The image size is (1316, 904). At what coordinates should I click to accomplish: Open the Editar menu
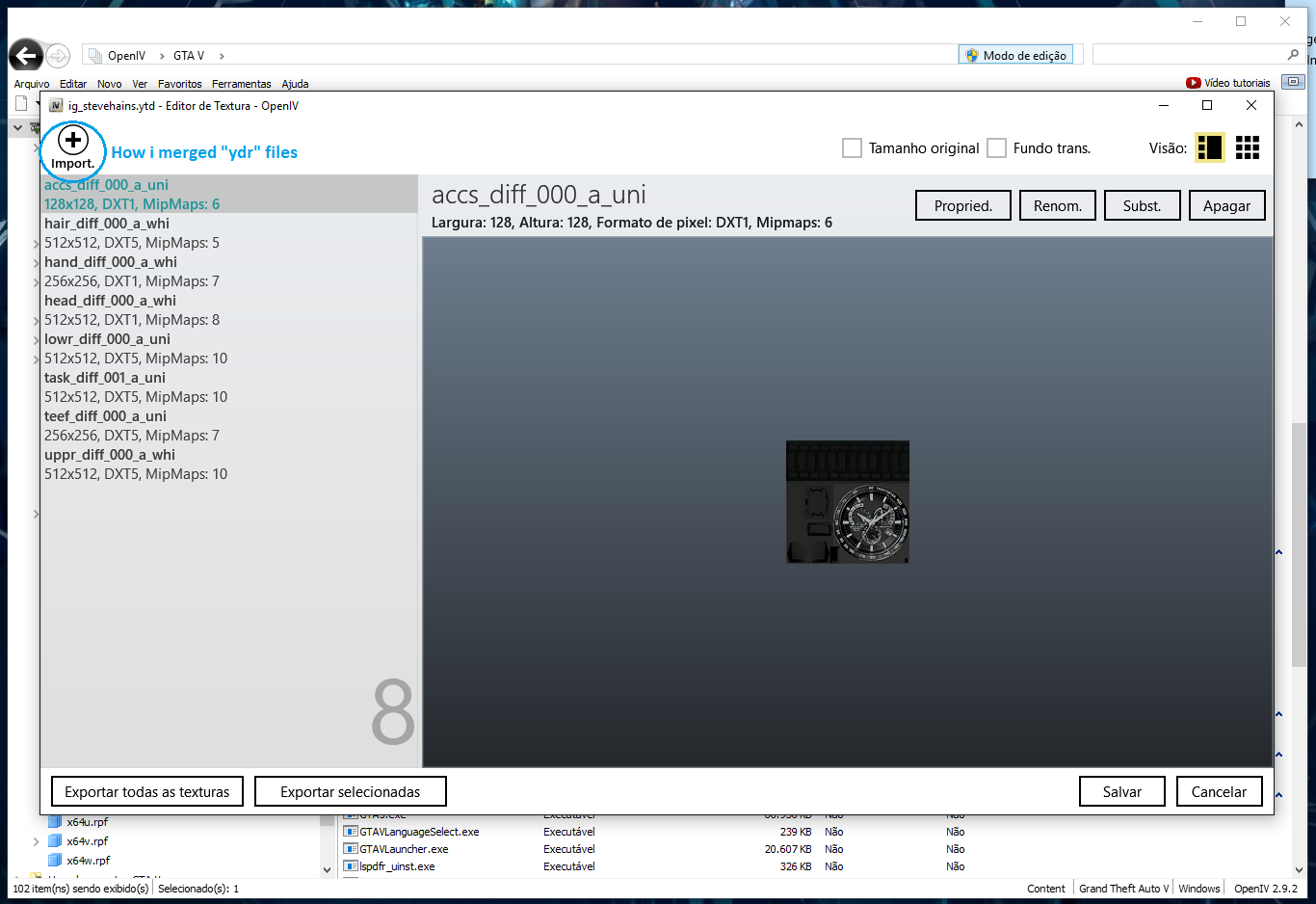[72, 84]
